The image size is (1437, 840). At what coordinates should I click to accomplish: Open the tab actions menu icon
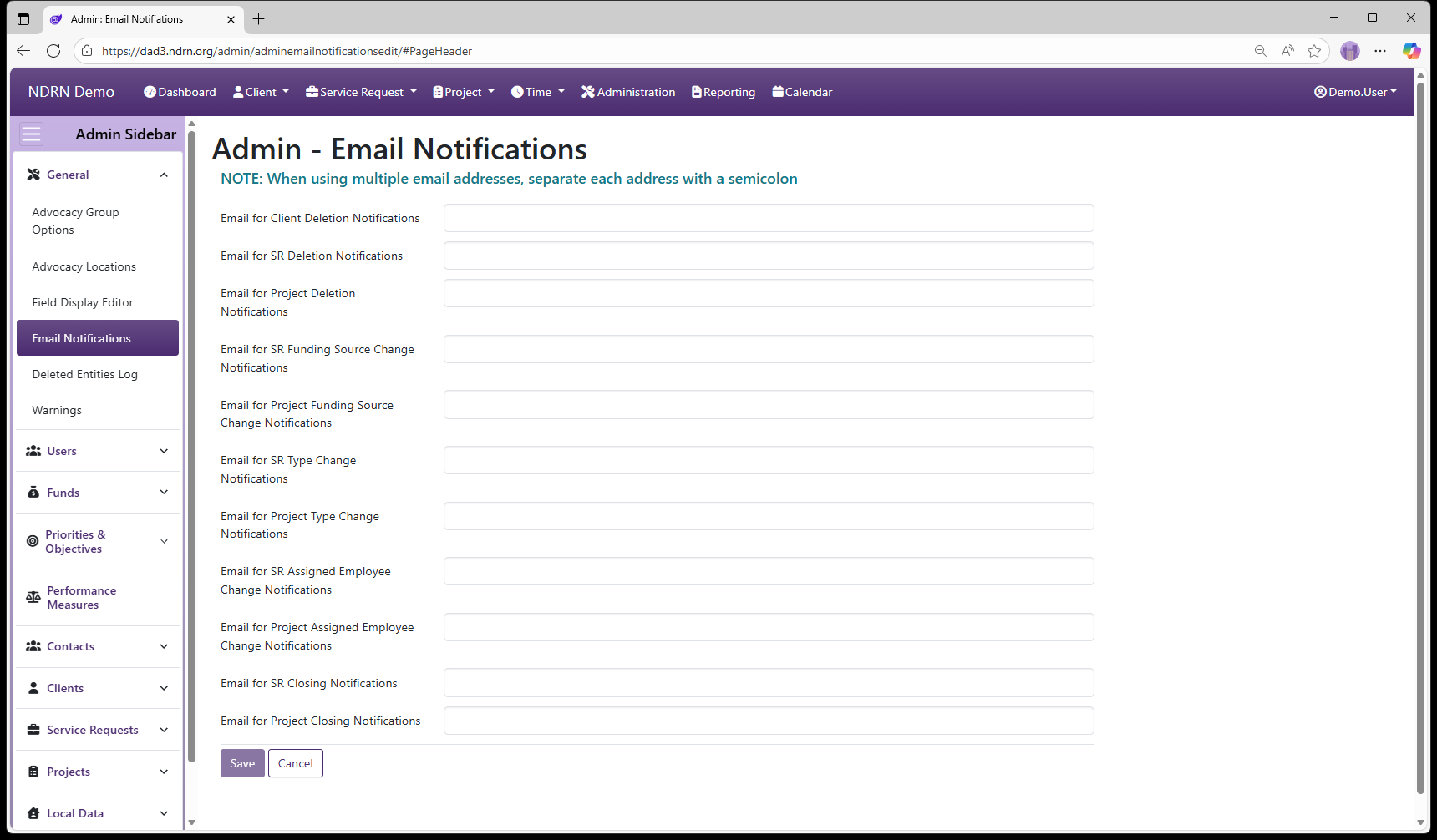(23, 18)
